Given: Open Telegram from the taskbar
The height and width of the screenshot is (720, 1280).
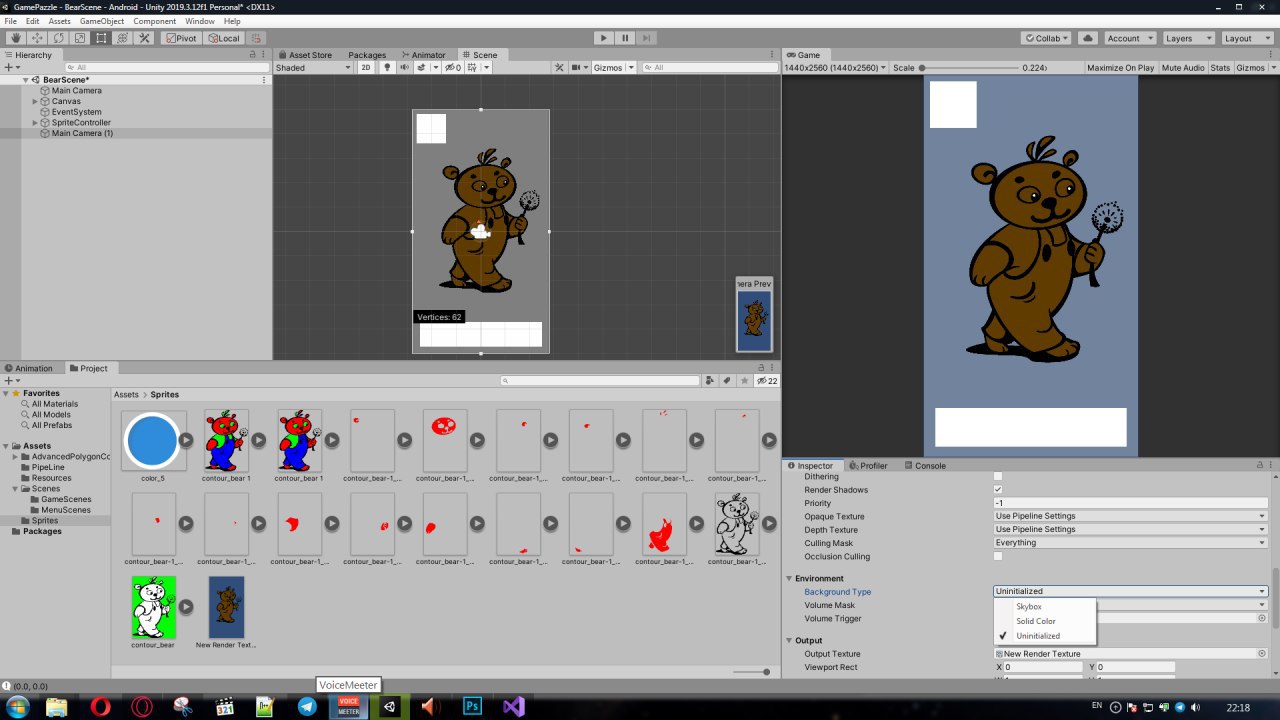Looking at the screenshot, I should point(307,706).
